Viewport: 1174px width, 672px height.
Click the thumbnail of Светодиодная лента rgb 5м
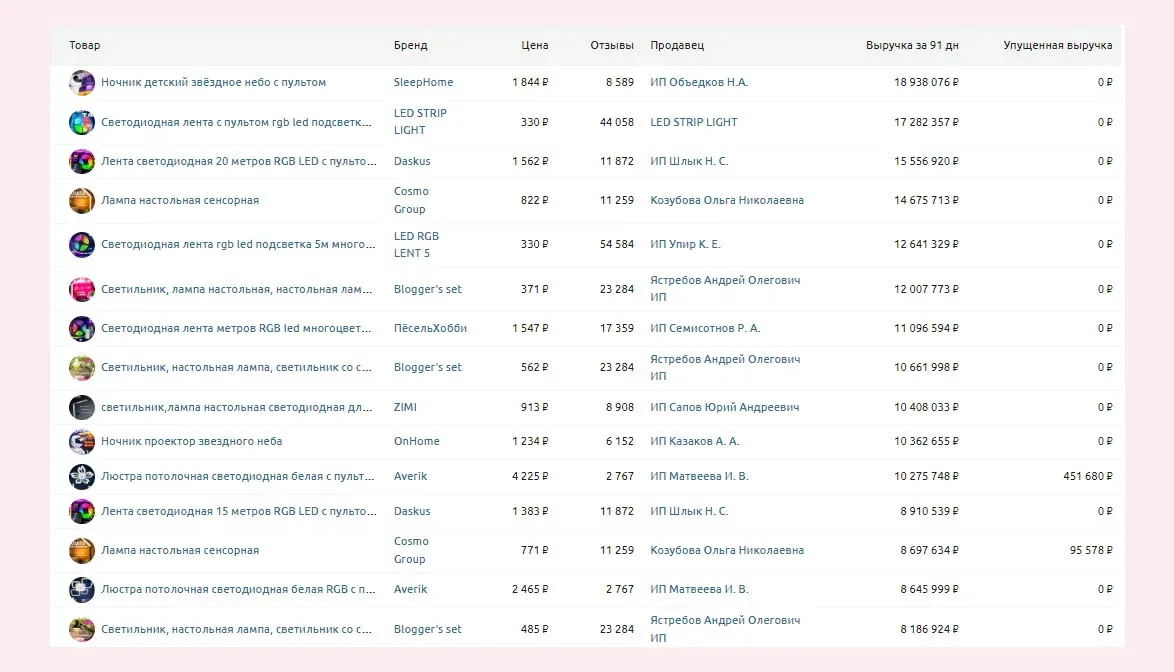[81, 244]
